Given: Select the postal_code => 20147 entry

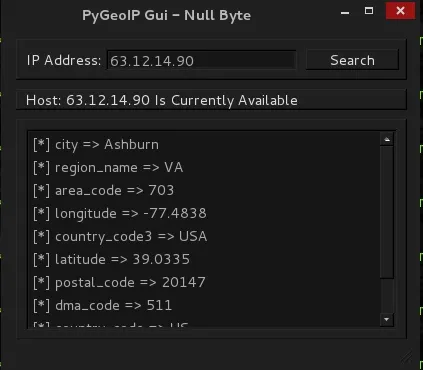Looking at the screenshot, I should (x=119, y=283).
